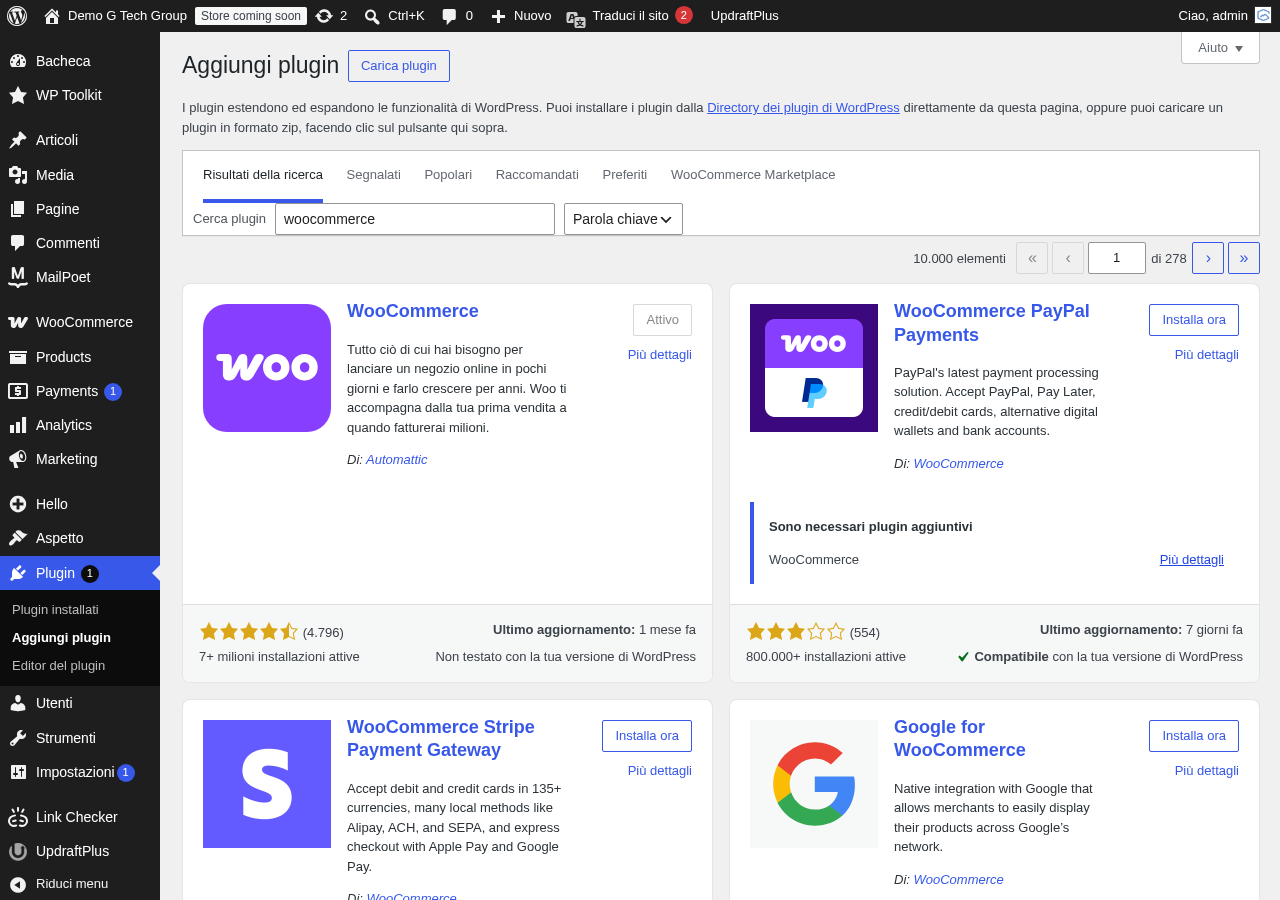The width and height of the screenshot is (1280, 900).
Task: Open Più dettagli for the WooCommerce plugin
Action: [x=660, y=354]
